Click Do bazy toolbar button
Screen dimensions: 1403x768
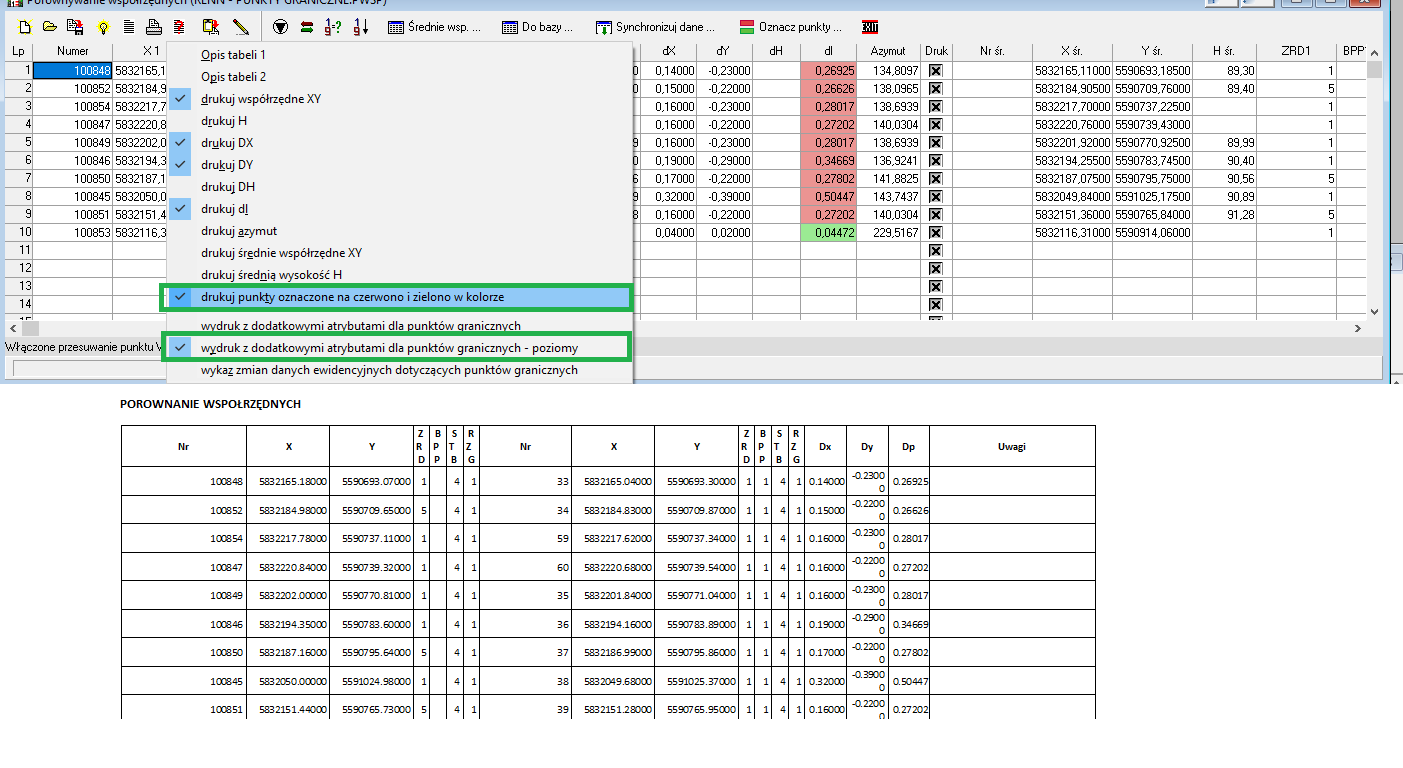[538, 27]
